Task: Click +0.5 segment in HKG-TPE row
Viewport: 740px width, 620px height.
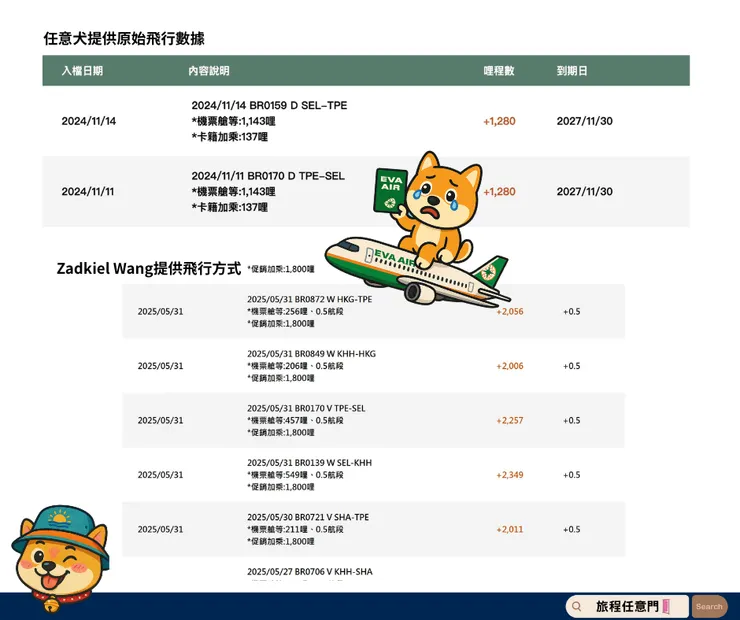Action: click(x=572, y=311)
